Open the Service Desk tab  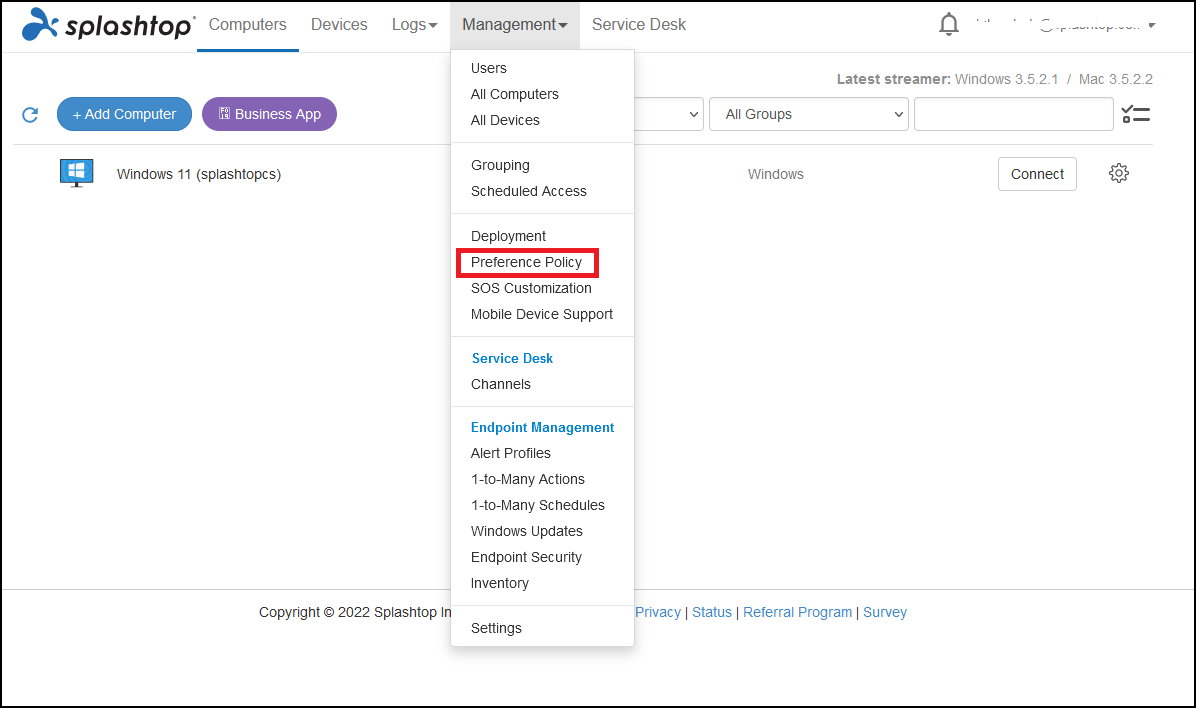[x=639, y=24]
